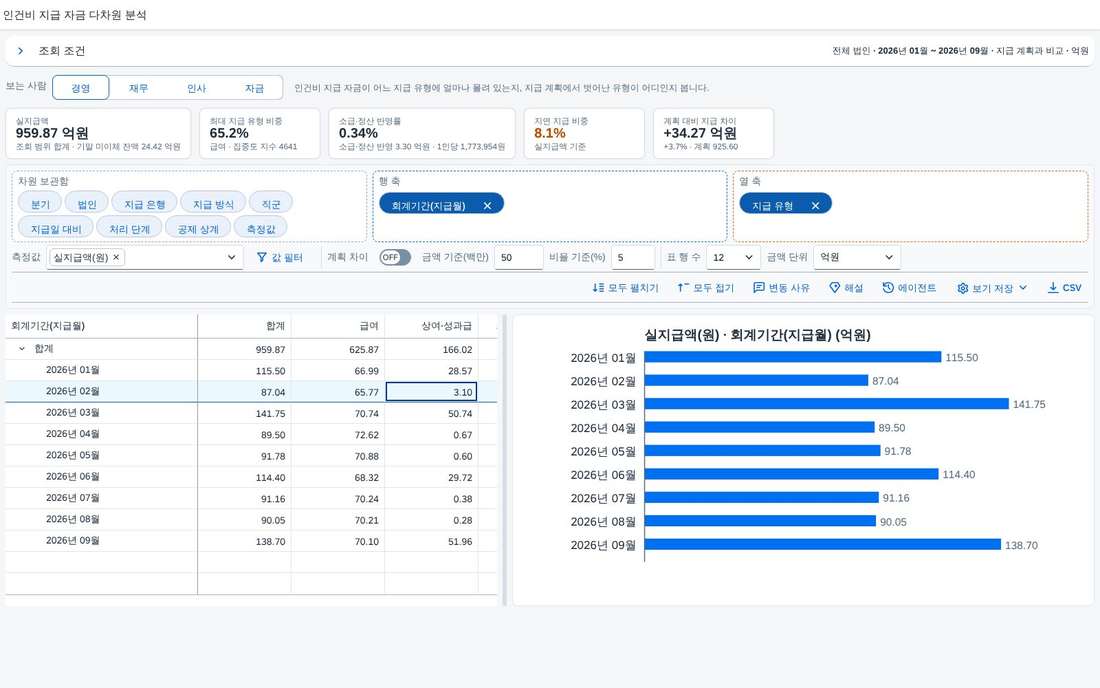Open the 에이전트 history icon
Screen dimensions: 1100x688
coord(888,288)
